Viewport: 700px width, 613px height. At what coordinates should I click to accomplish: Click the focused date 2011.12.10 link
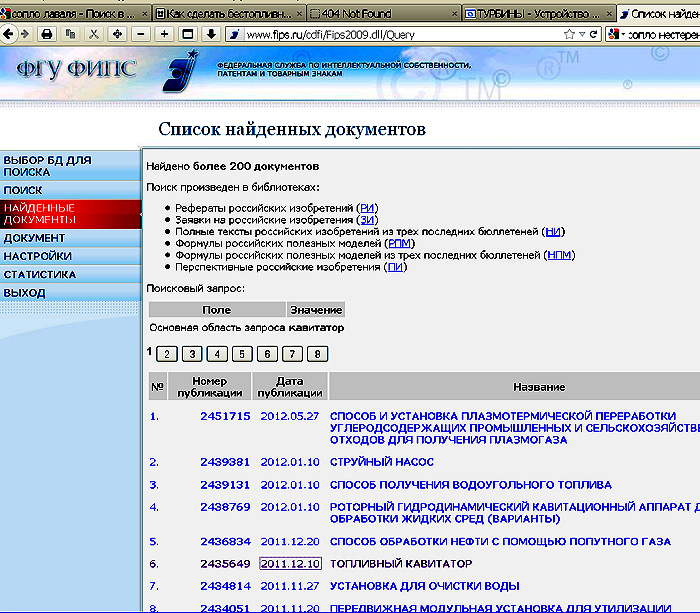tap(290, 564)
